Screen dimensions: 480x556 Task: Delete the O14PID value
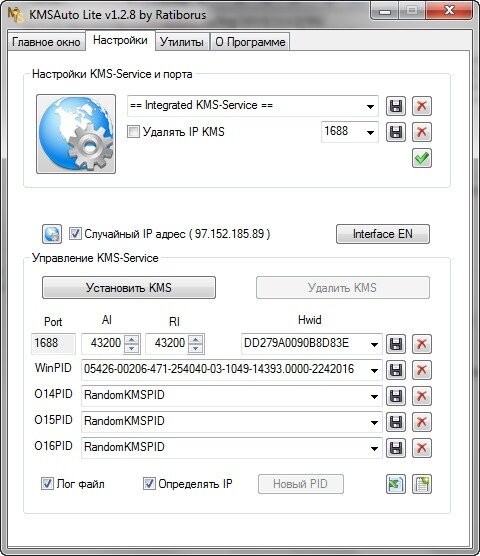click(x=422, y=396)
